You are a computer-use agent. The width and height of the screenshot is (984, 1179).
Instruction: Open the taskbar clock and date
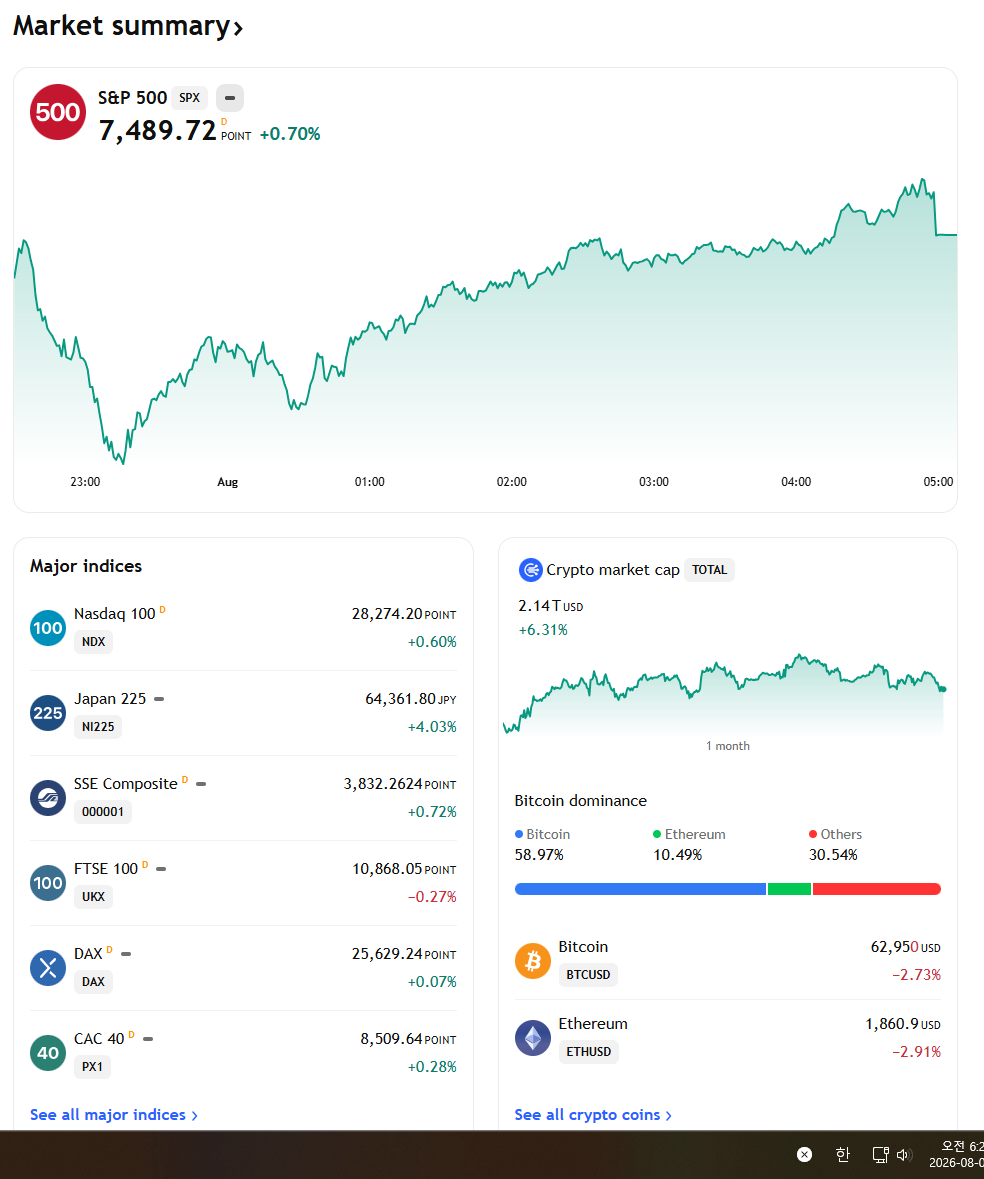pos(957,1154)
